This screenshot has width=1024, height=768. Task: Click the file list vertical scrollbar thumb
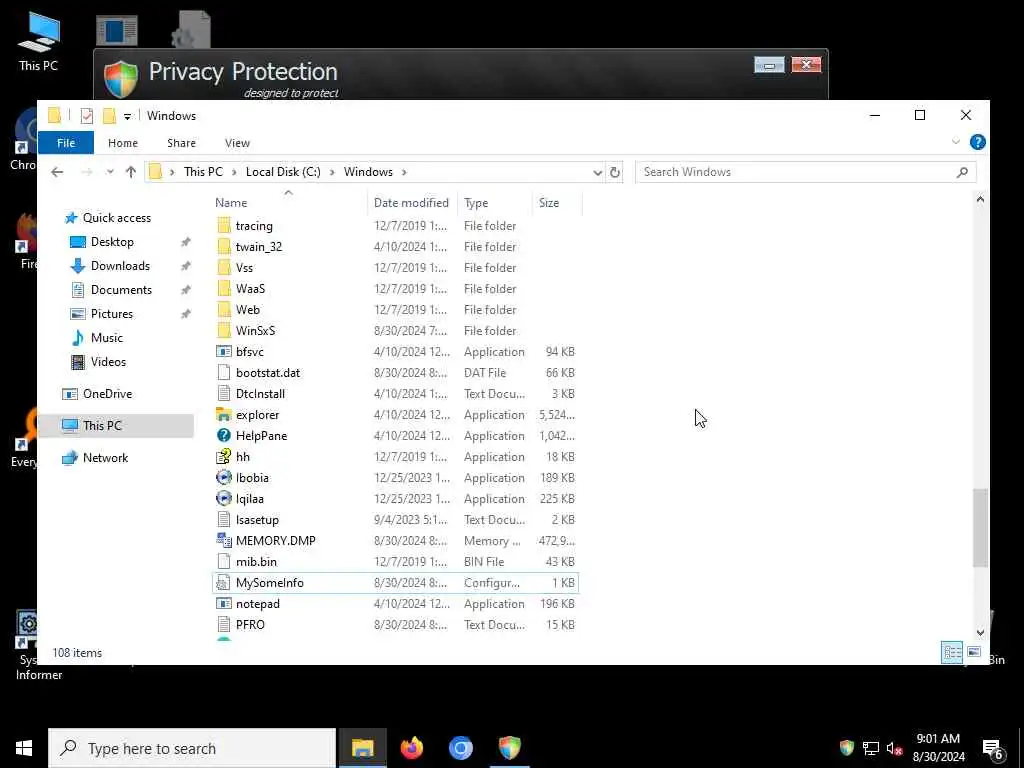pyautogui.click(x=980, y=528)
